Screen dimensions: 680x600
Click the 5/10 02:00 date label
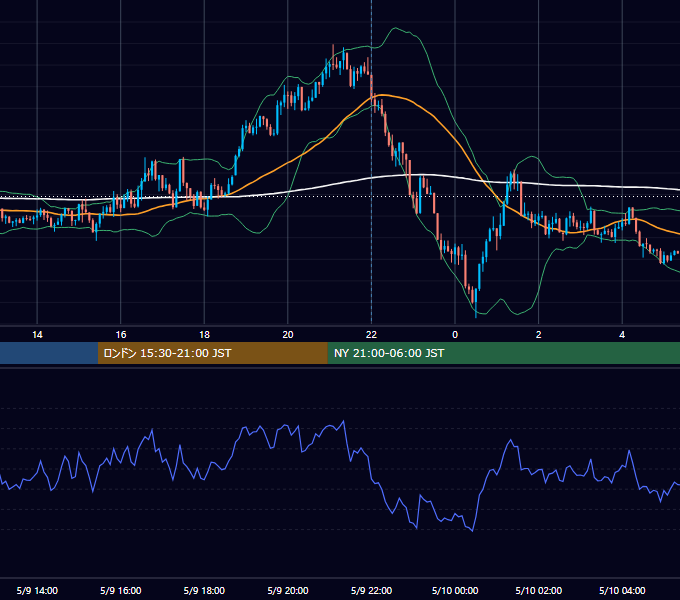pyautogui.click(x=539, y=590)
